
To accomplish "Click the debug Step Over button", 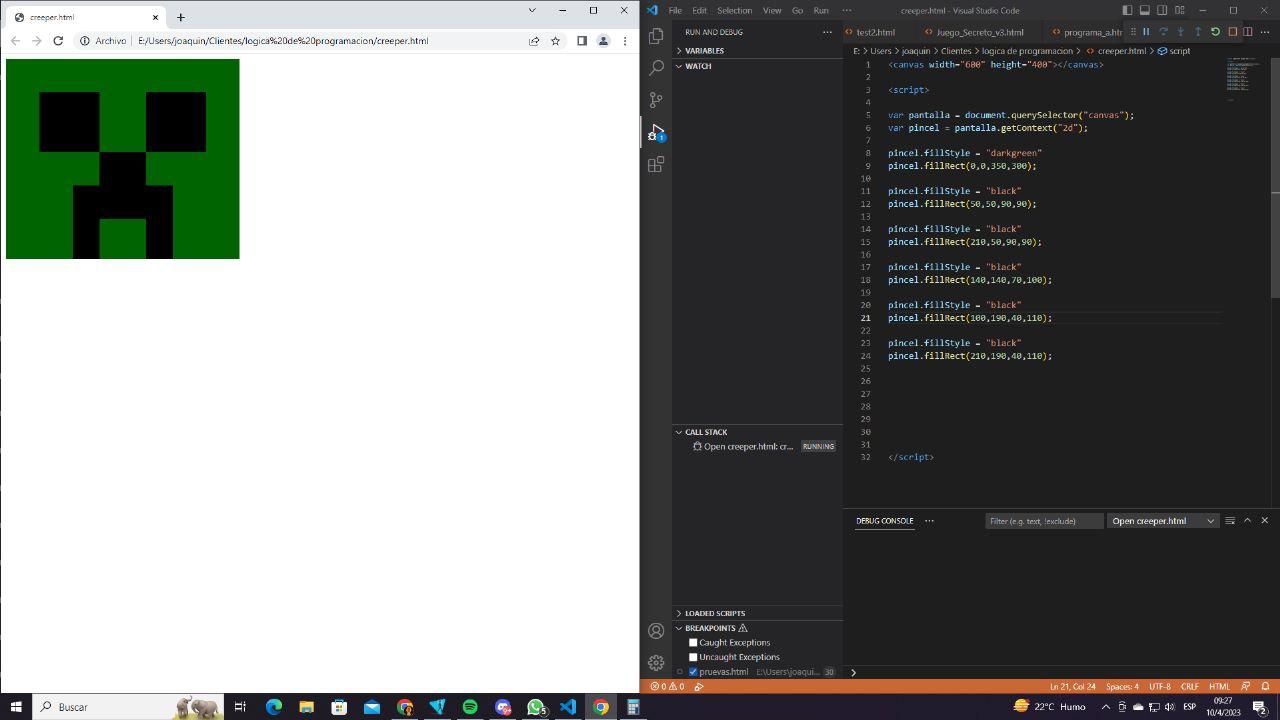I will pyautogui.click(x=1163, y=32).
